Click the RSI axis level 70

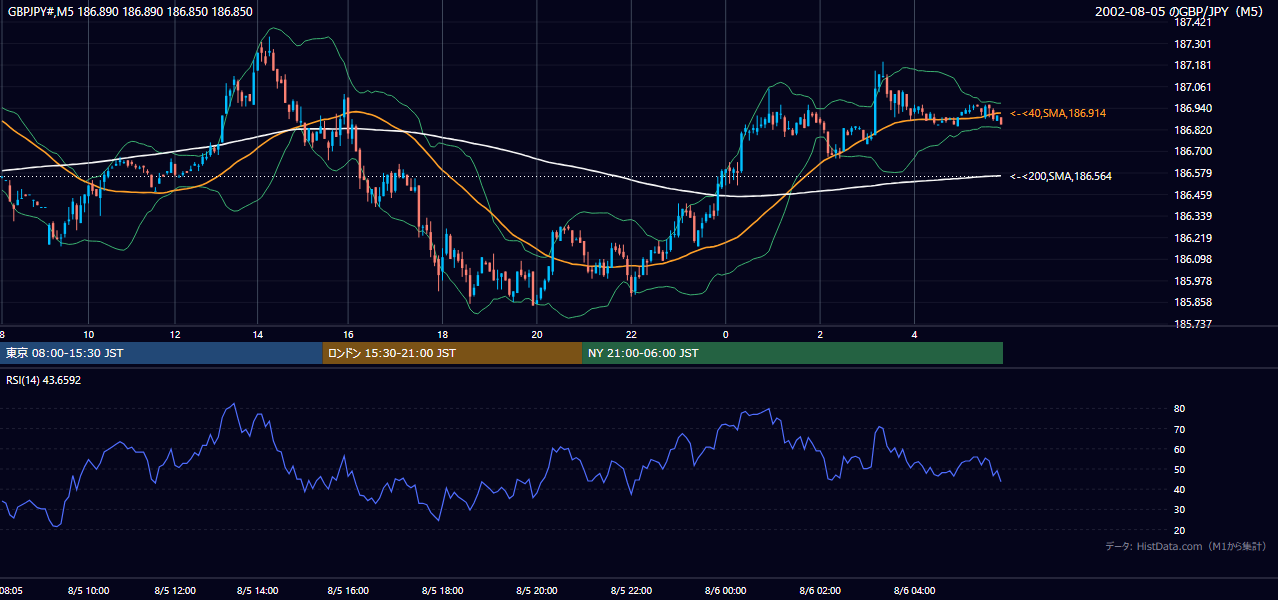tap(1179, 429)
